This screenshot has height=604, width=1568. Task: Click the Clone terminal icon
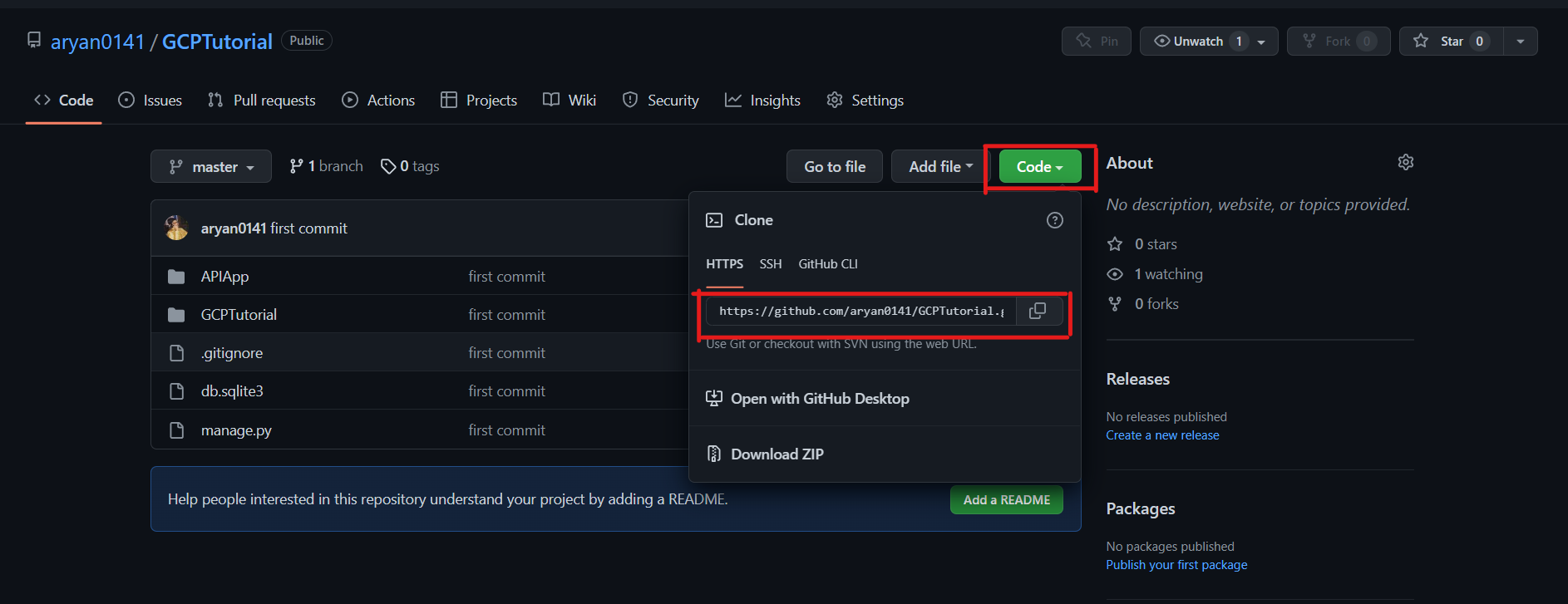714,220
